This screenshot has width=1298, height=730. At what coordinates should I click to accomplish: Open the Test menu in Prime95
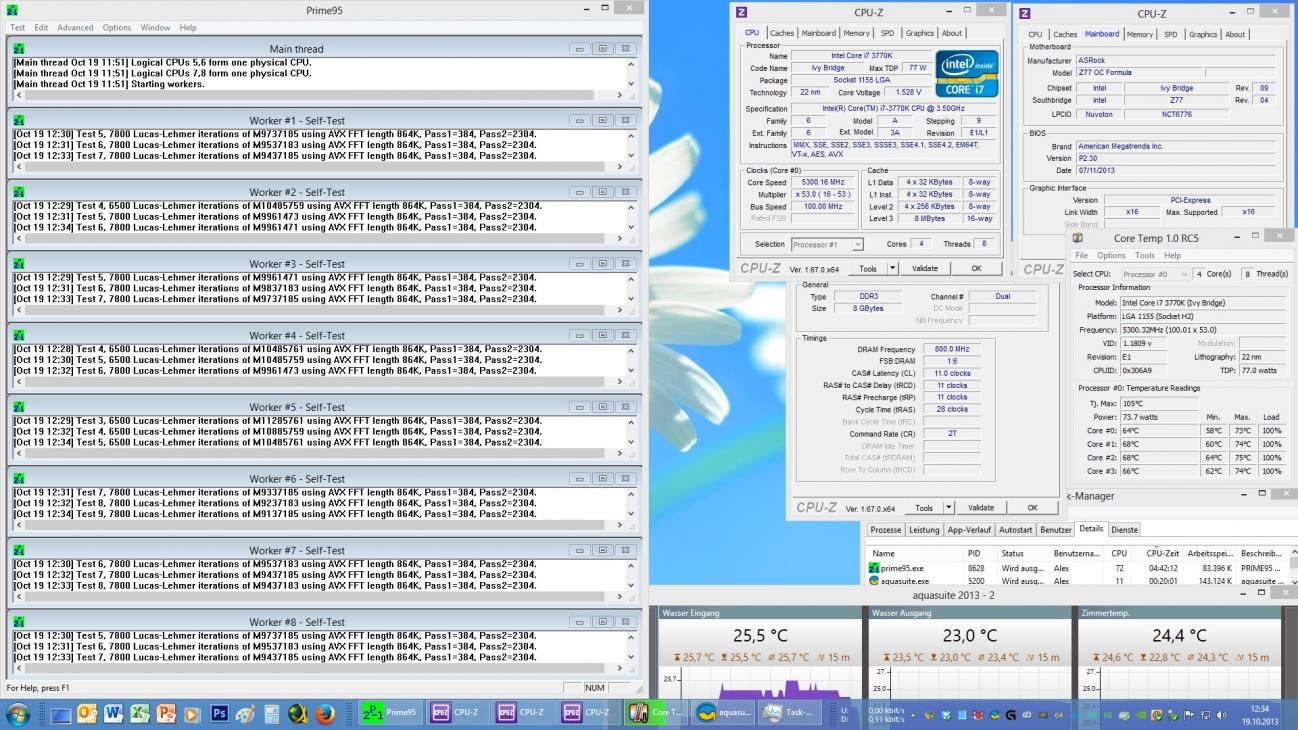17,27
